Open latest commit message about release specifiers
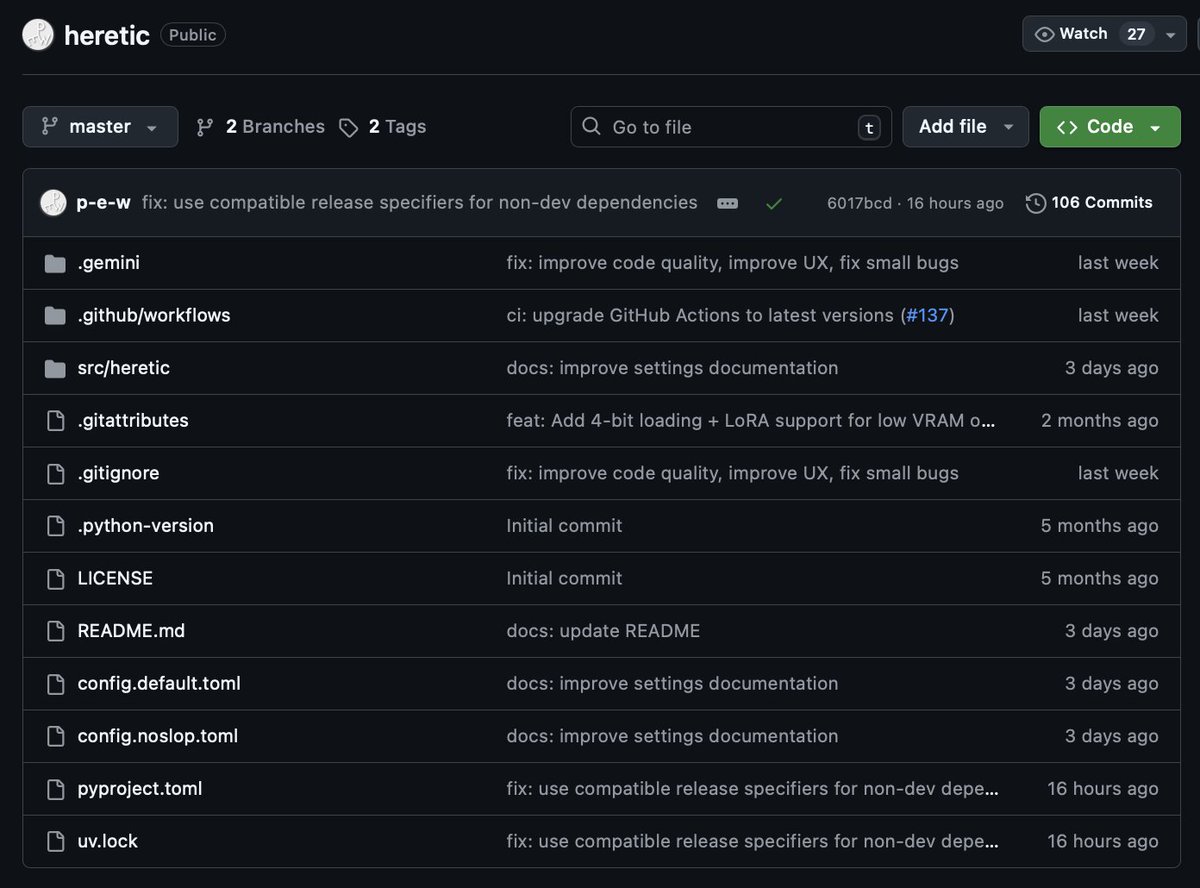 (x=420, y=203)
